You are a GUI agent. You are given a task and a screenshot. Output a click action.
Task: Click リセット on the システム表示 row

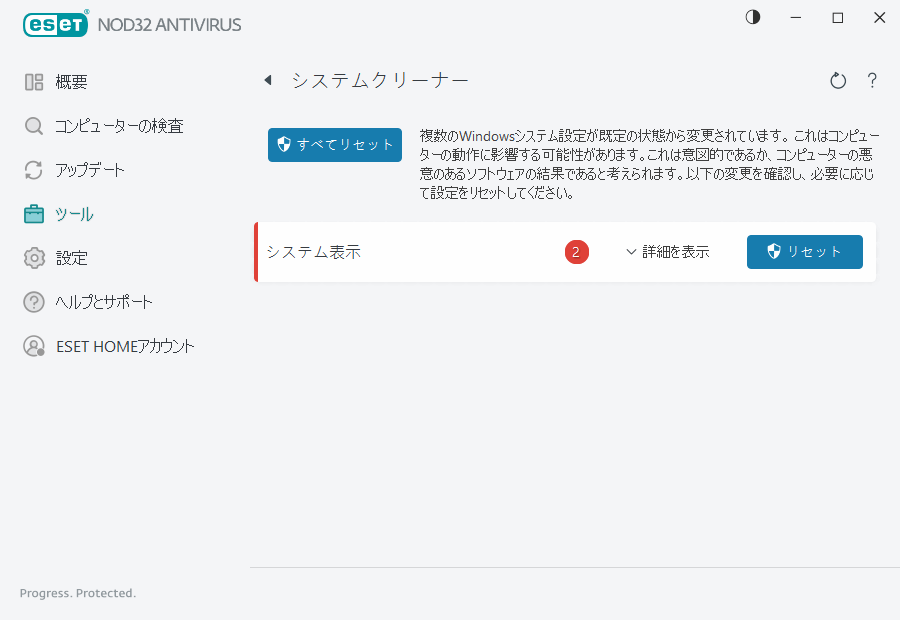pos(804,252)
